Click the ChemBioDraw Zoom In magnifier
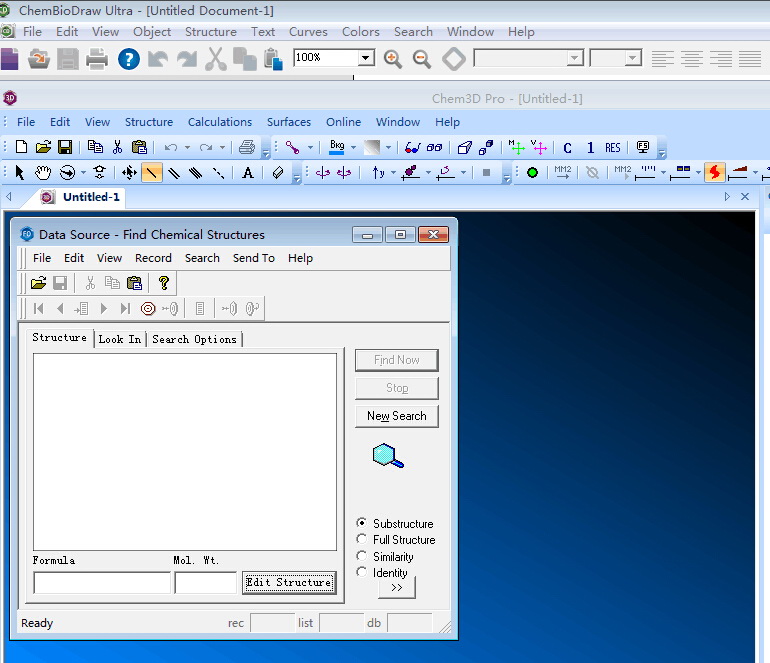 click(392, 59)
